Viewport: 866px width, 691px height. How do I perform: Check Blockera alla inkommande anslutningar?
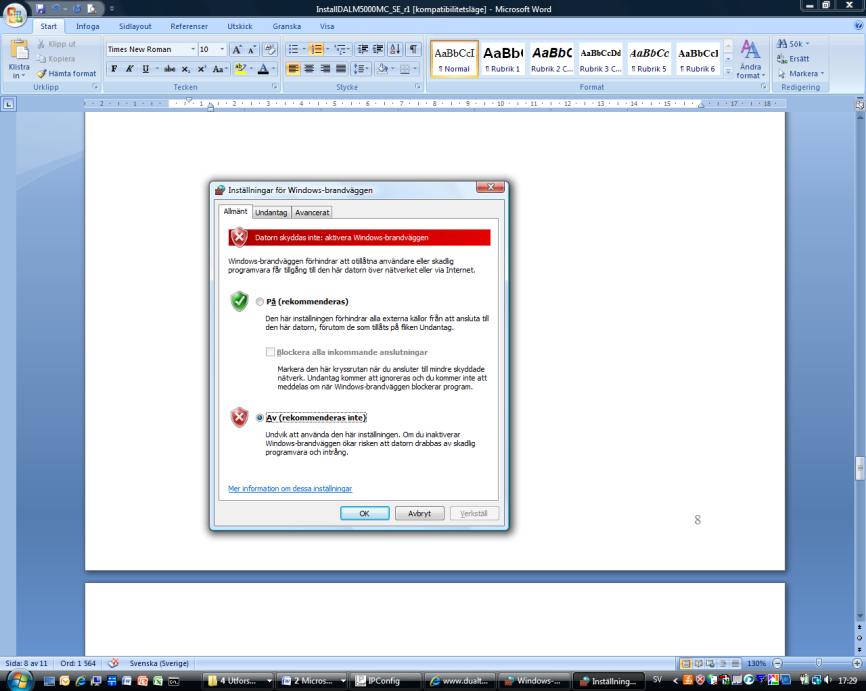click(x=270, y=352)
